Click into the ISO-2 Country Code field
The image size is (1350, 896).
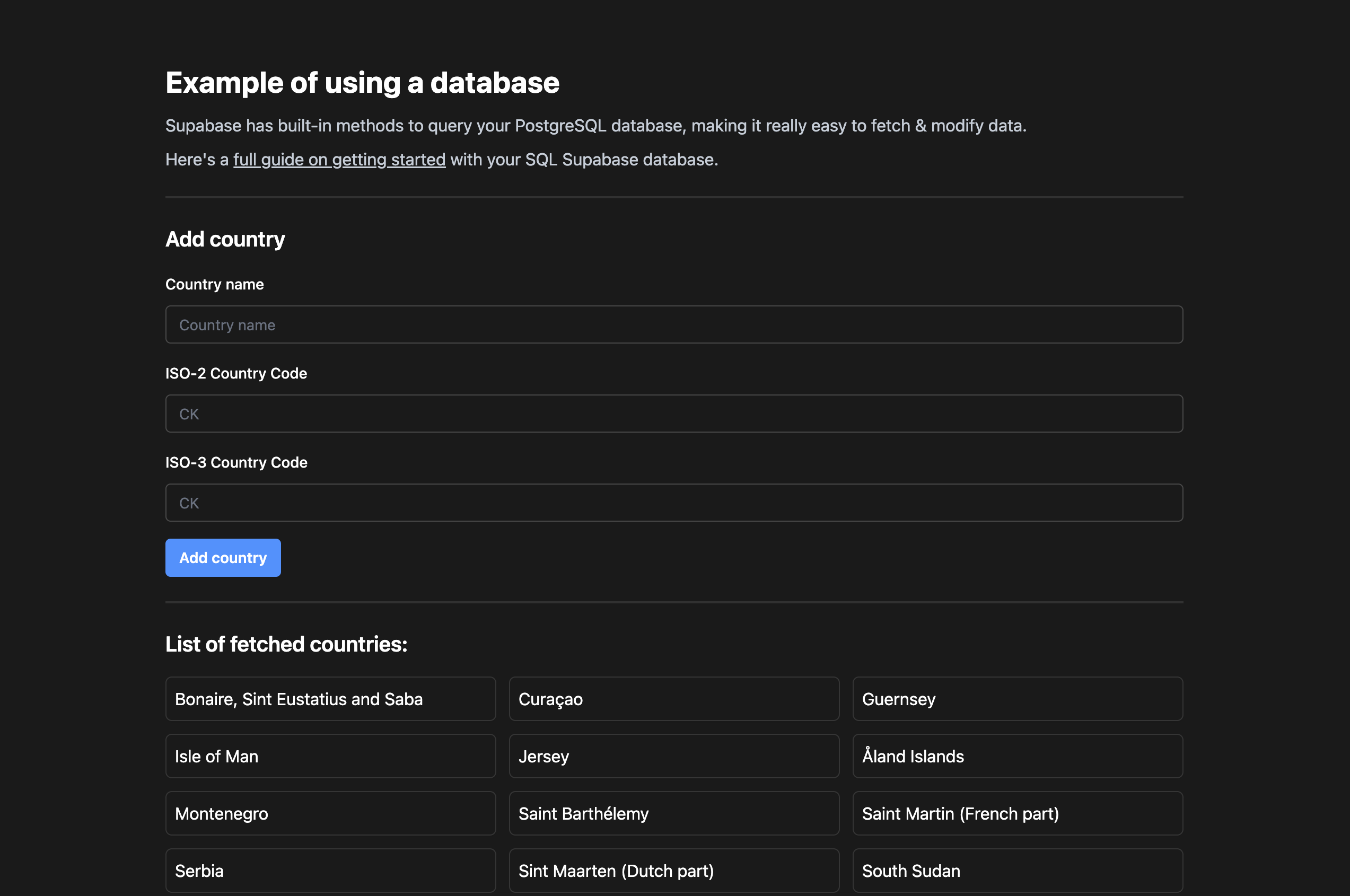(674, 414)
